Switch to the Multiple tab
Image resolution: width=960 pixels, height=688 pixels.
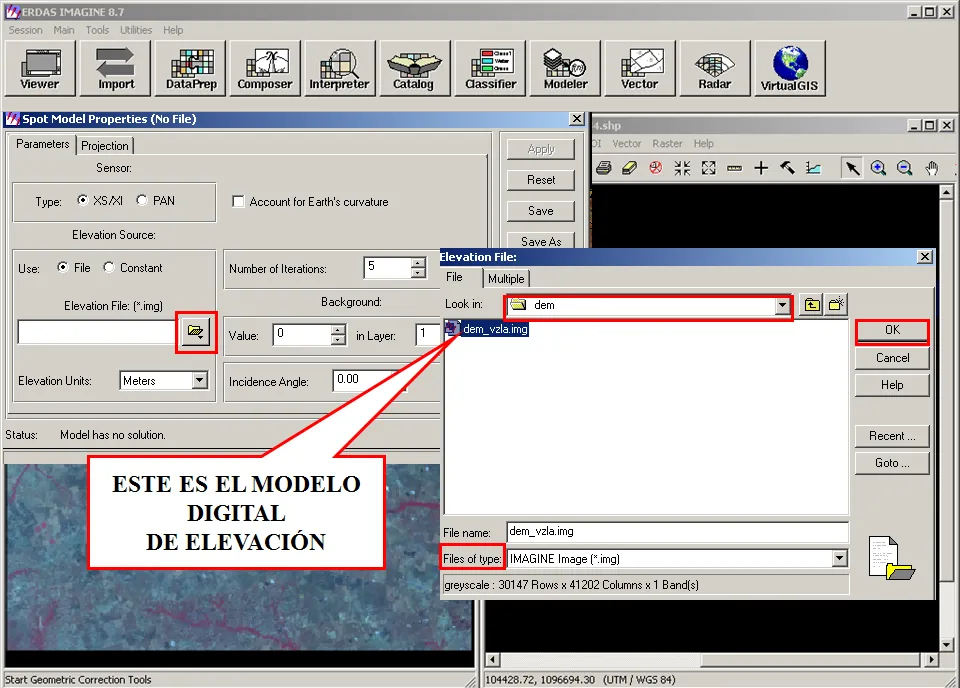click(506, 279)
